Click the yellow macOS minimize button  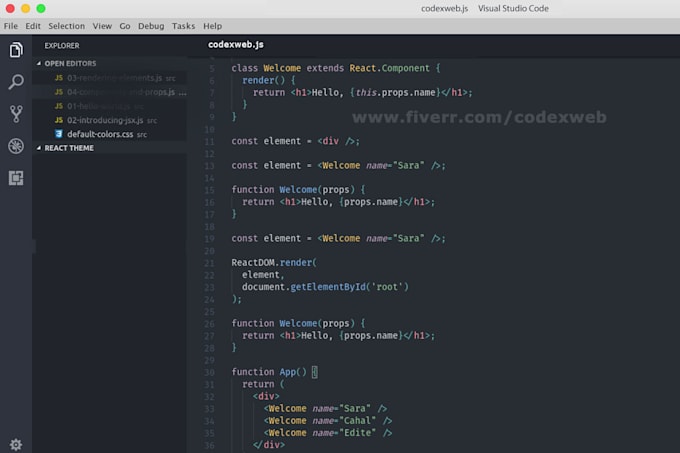pyautogui.click(x=26, y=8)
